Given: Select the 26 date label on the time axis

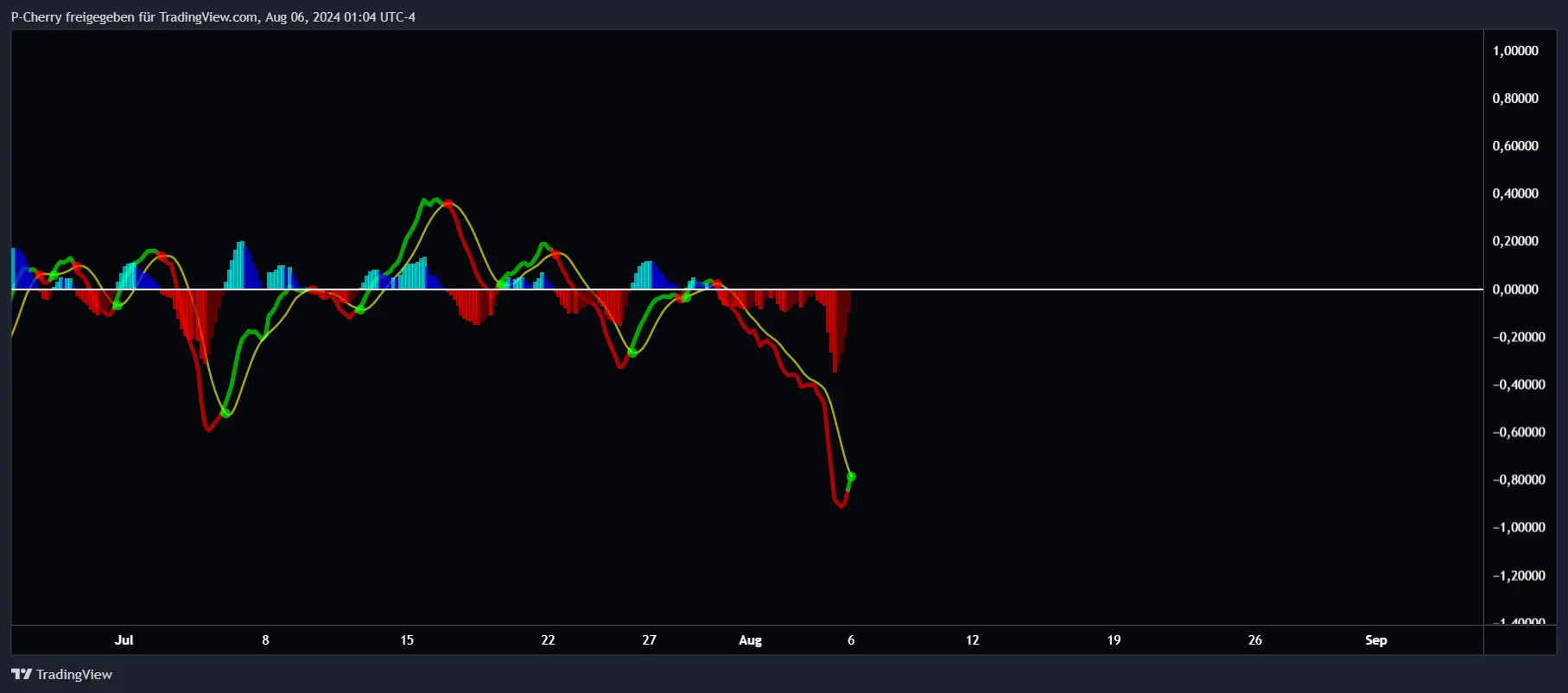Looking at the screenshot, I should [1255, 640].
